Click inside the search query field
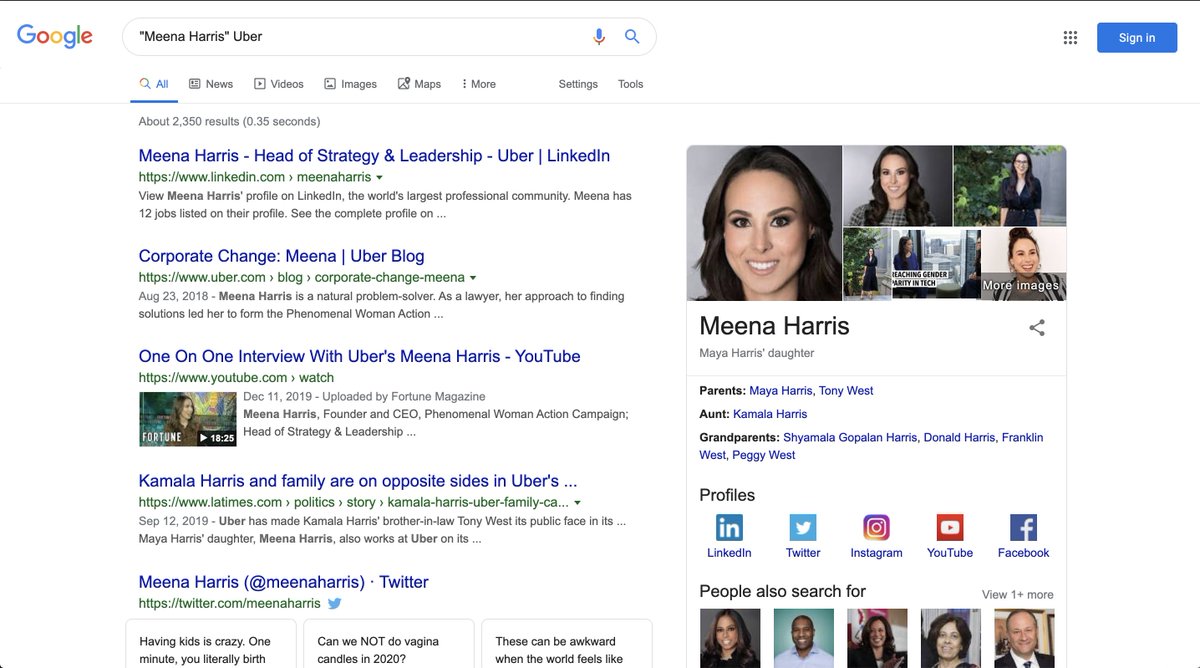The width and height of the screenshot is (1200, 668). click(x=360, y=37)
